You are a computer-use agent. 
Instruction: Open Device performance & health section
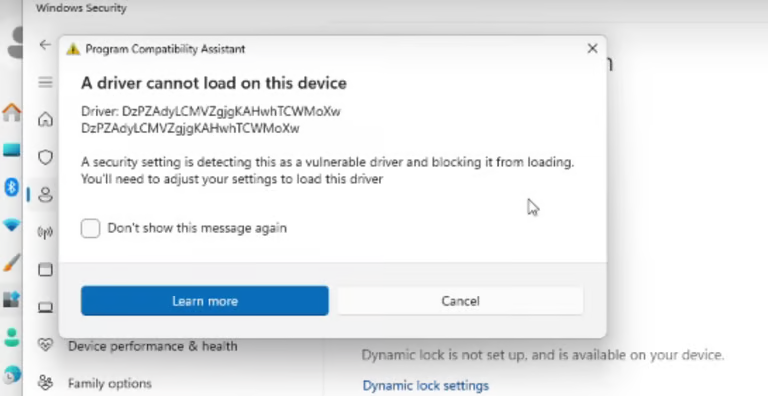point(153,346)
